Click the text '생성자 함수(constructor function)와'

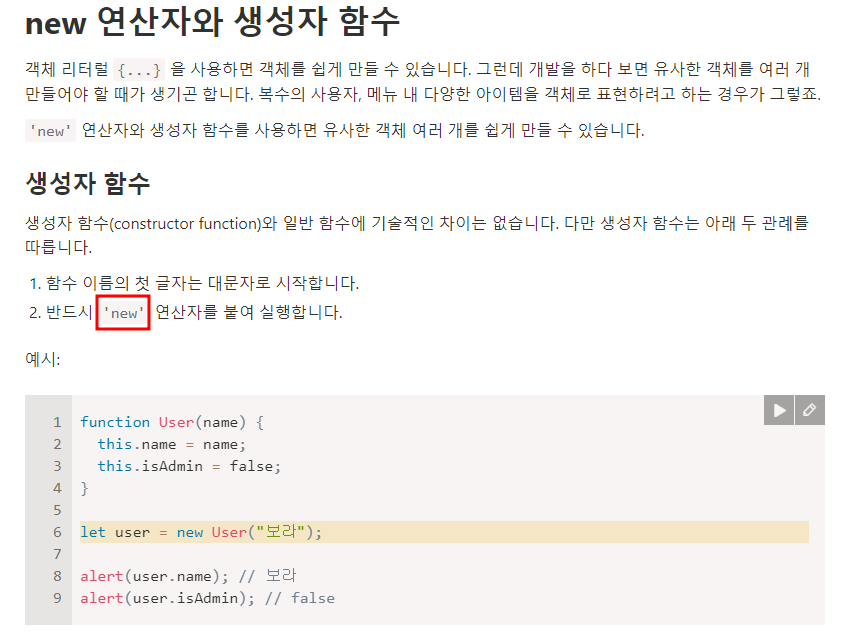(x=151, y=224)
